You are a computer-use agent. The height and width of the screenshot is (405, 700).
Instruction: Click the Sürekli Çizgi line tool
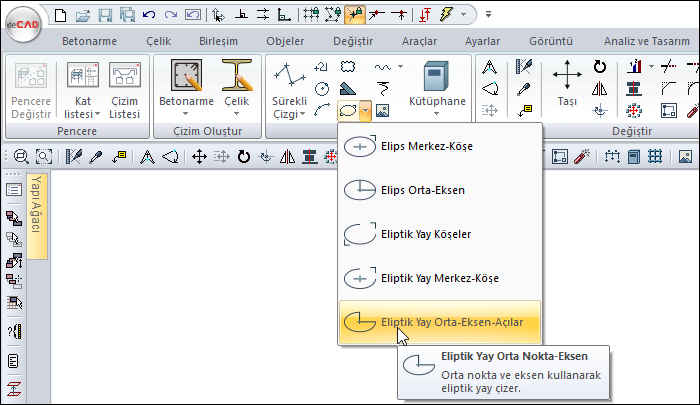(x=289, y=88)
